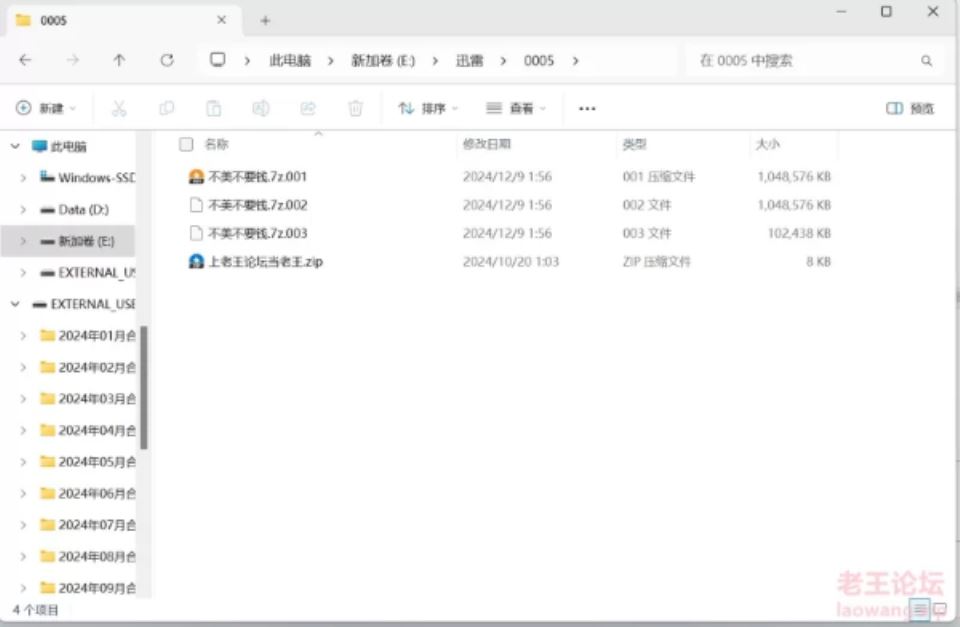Click the Delete trash bin icon
Image resolution: width=960 pixels, height=627 pixels.
click(x=355, y=108)
